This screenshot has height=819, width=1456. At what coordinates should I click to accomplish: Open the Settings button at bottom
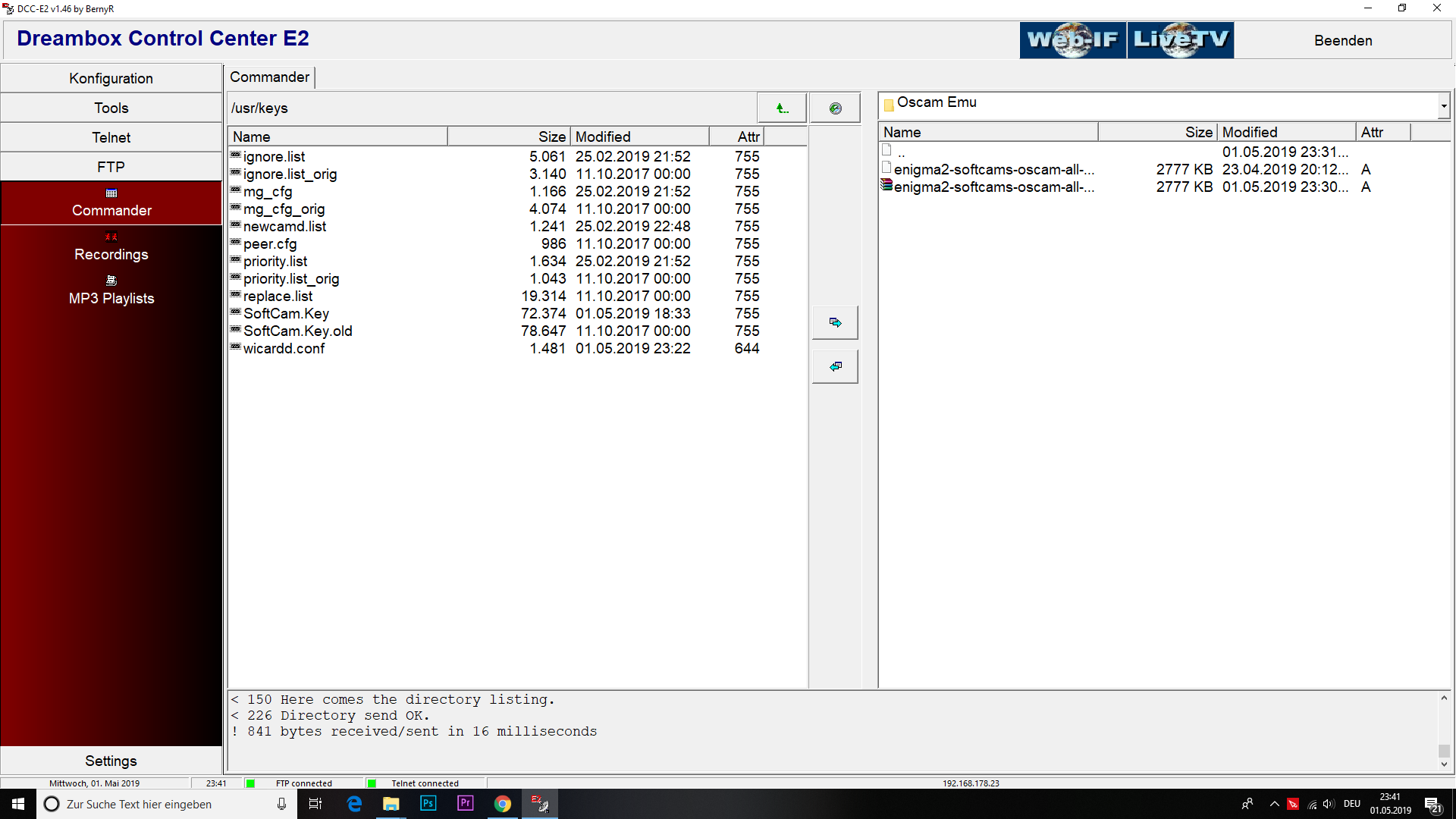[111, 761]
